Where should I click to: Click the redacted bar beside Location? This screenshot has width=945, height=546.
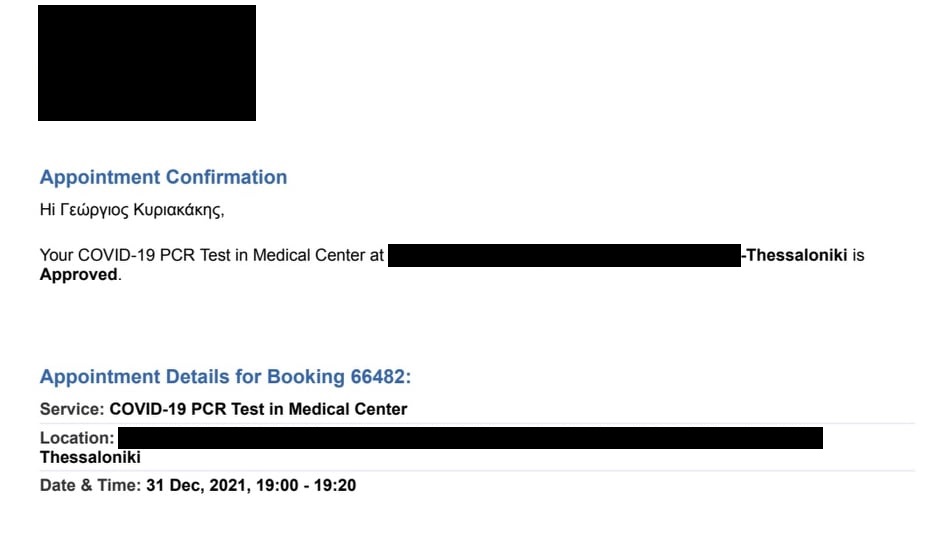coord(470,438)
